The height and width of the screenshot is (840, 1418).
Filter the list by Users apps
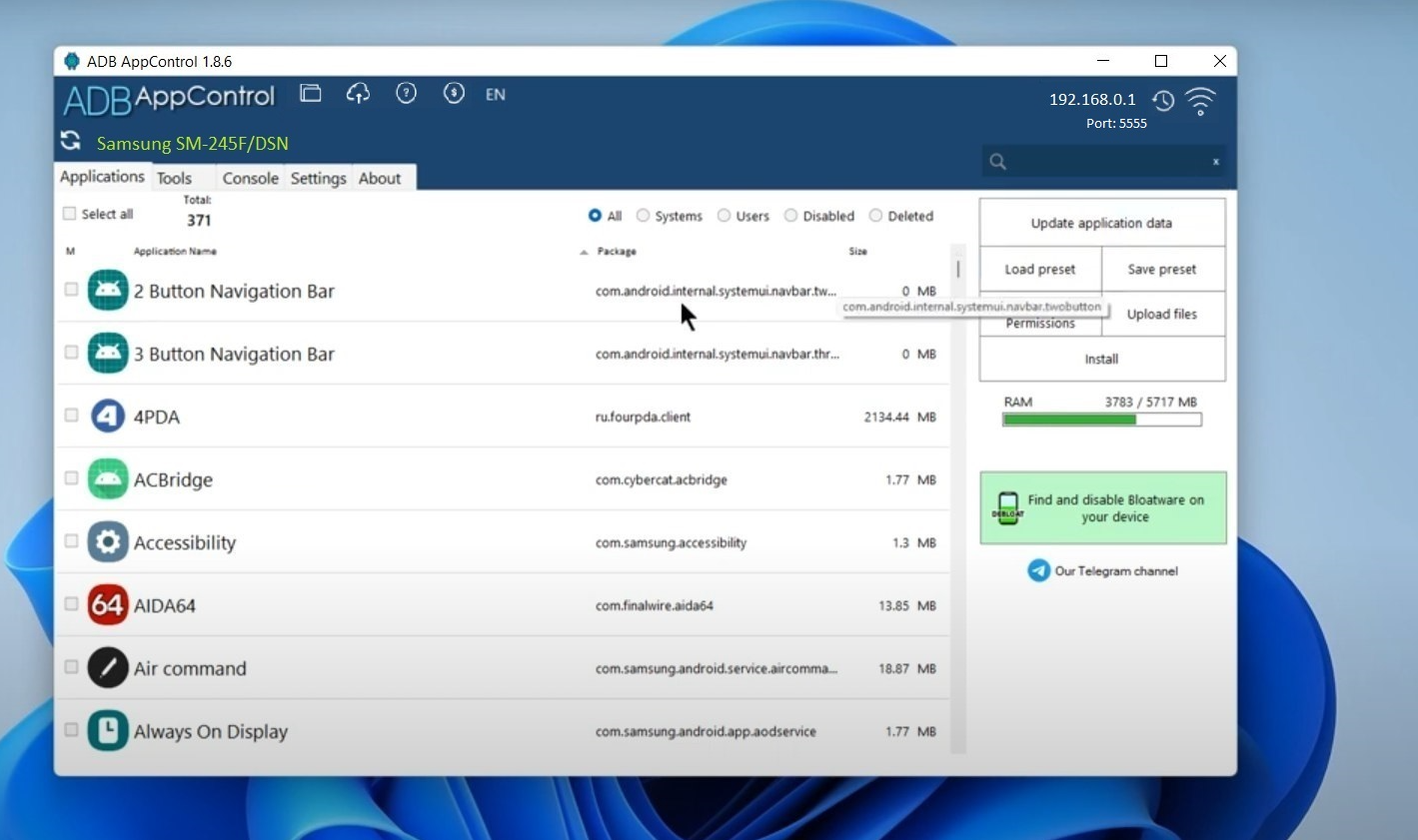coord(724,216)
